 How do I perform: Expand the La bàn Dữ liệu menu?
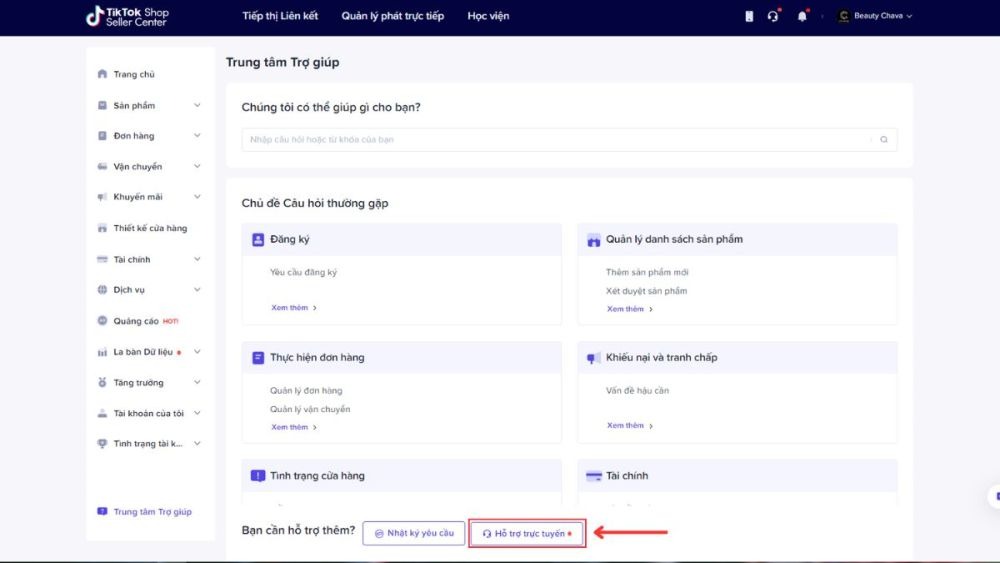coord(197,351)
